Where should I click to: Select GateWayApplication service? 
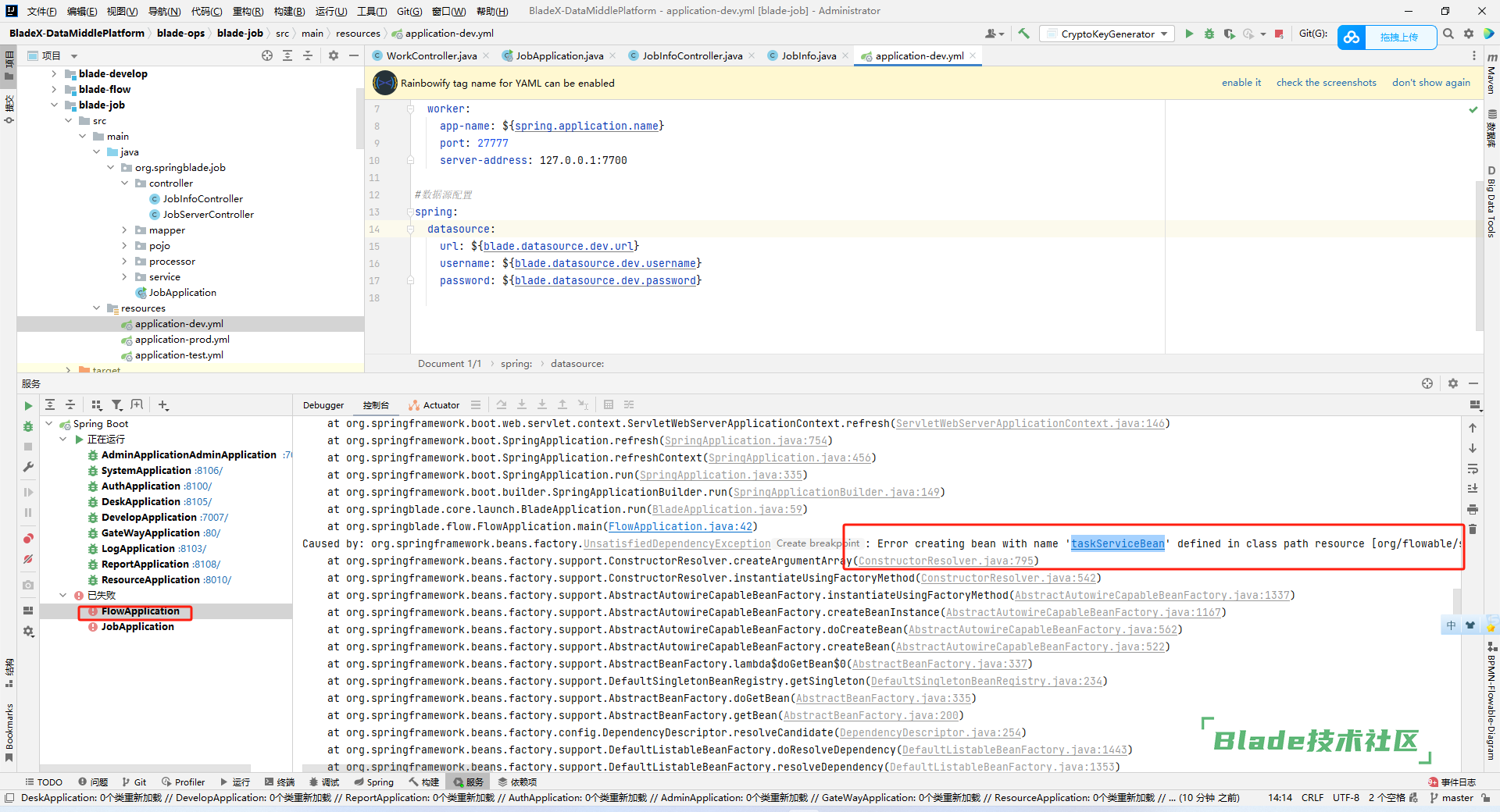click(x=151, y=532)
